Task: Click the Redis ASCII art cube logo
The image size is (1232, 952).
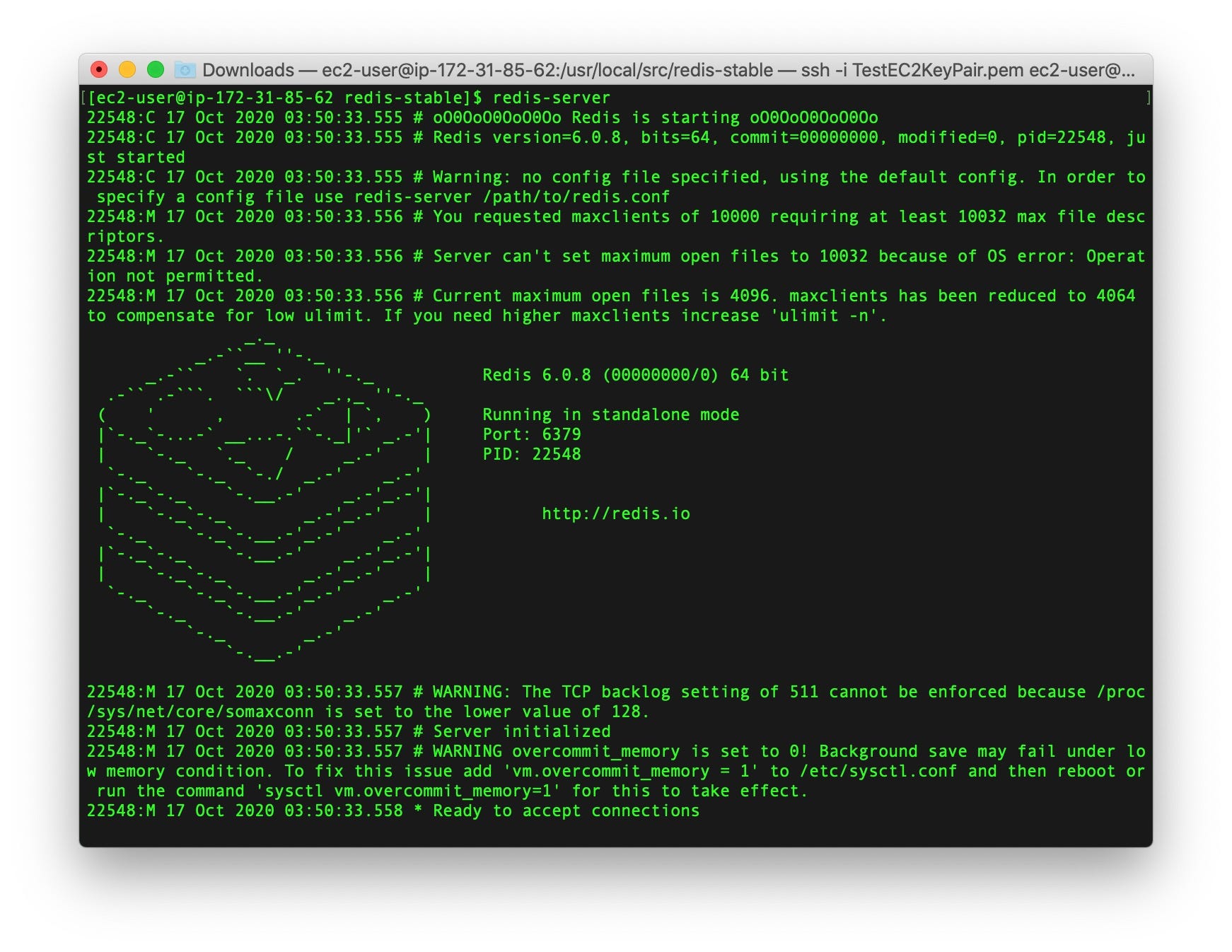Action: [x=265, y=500]
